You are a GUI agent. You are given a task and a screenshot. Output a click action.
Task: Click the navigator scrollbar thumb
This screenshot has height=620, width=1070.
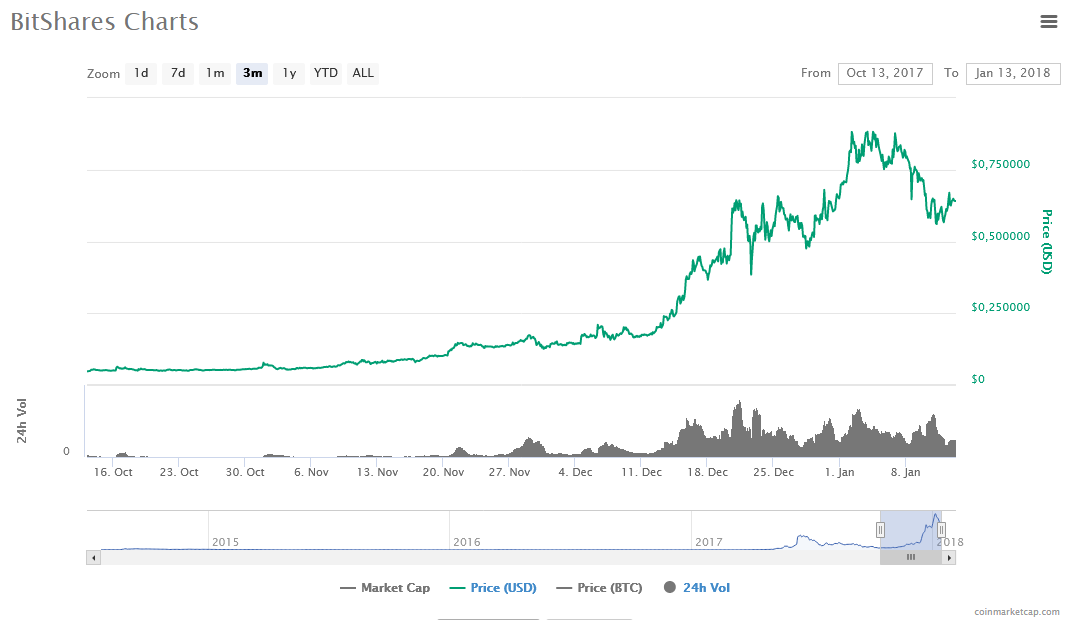click(910, 558)
